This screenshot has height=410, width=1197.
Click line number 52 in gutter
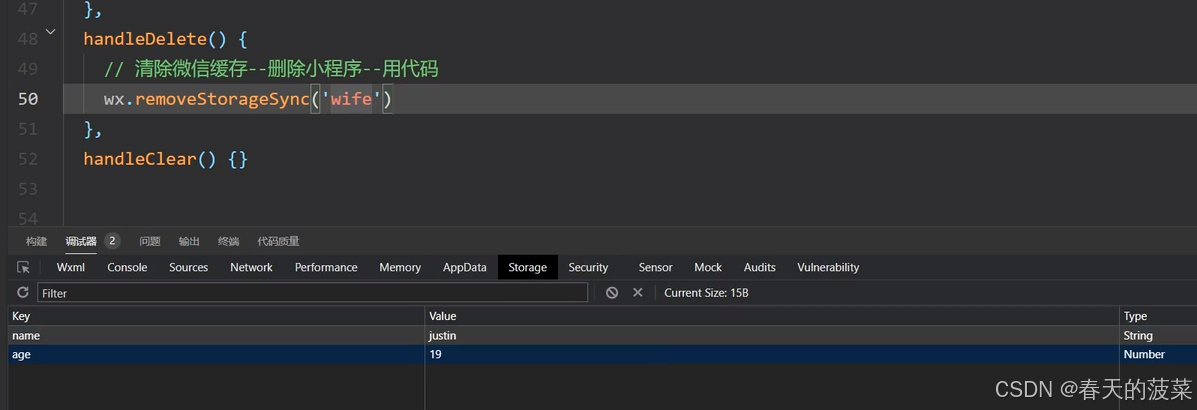[x=27, y=160]
